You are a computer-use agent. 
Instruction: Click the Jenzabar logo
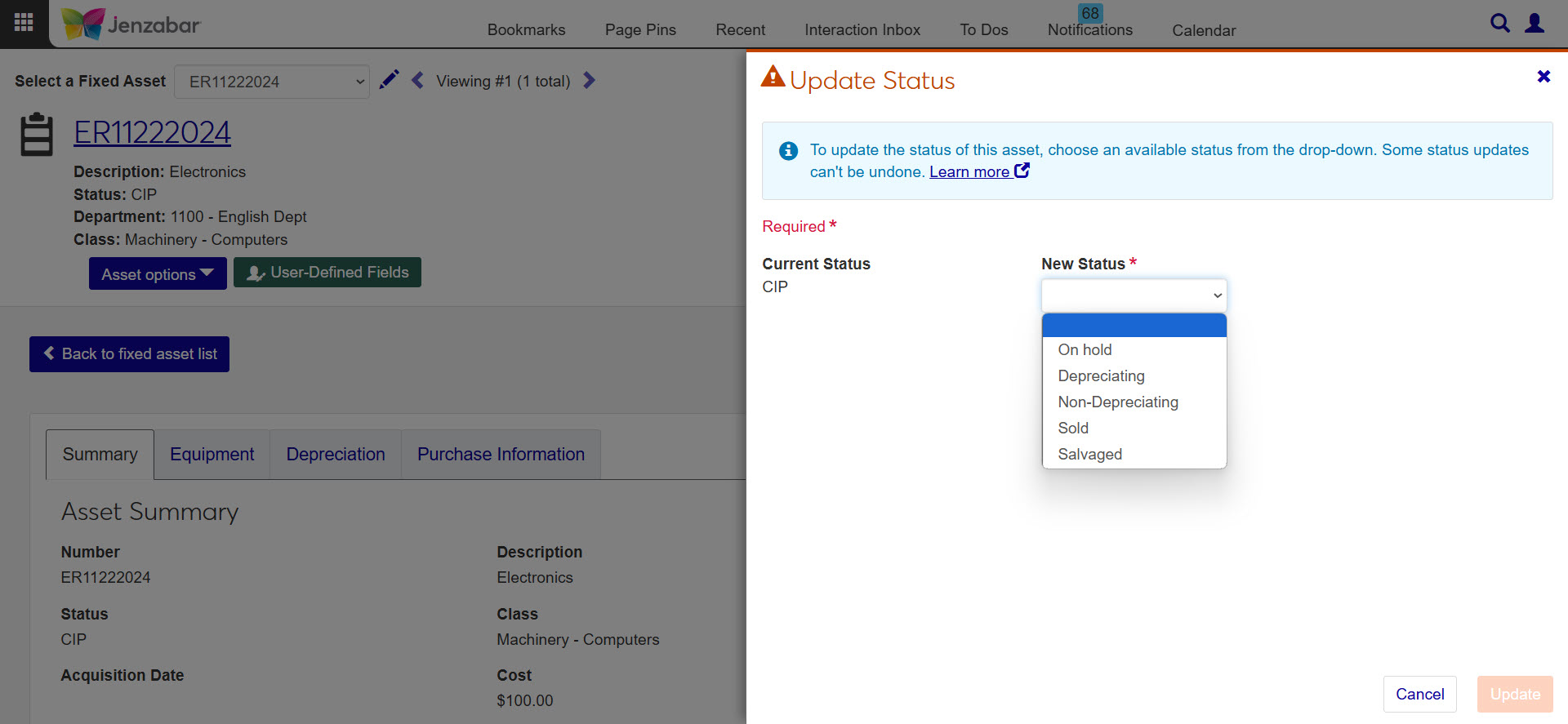pos(131,24)
